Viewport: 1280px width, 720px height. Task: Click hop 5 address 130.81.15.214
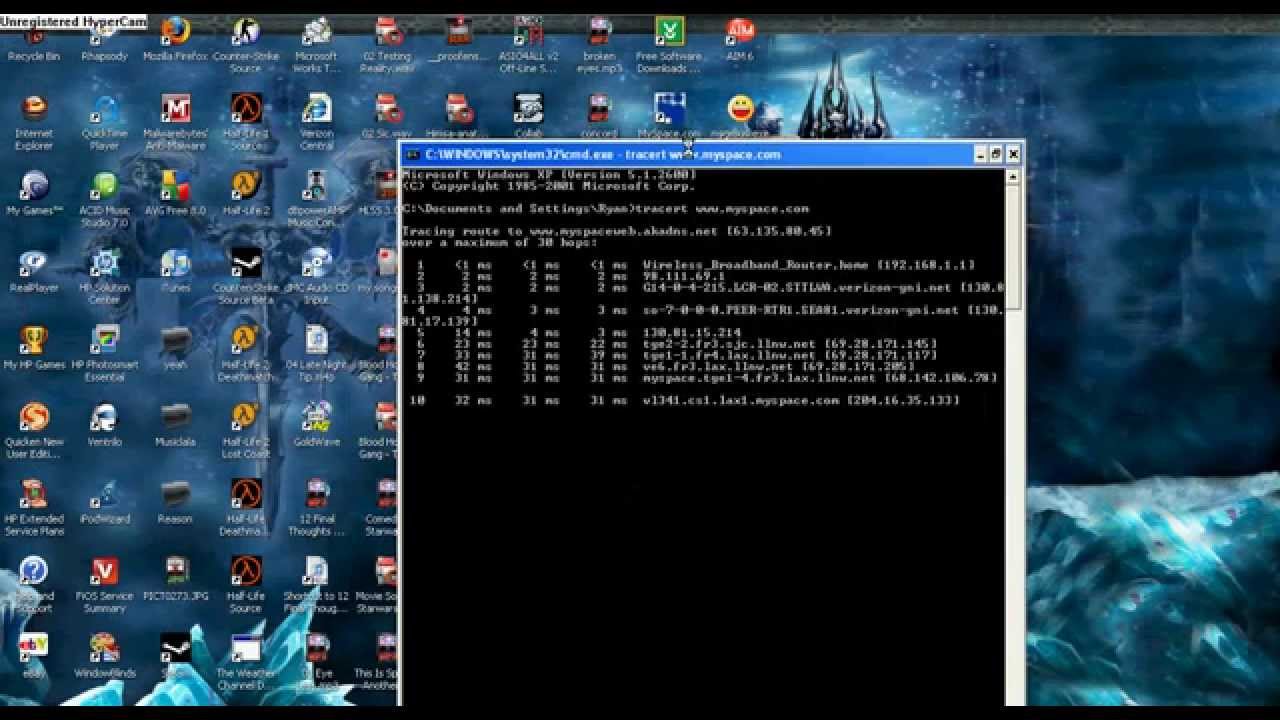click(692, 332)
